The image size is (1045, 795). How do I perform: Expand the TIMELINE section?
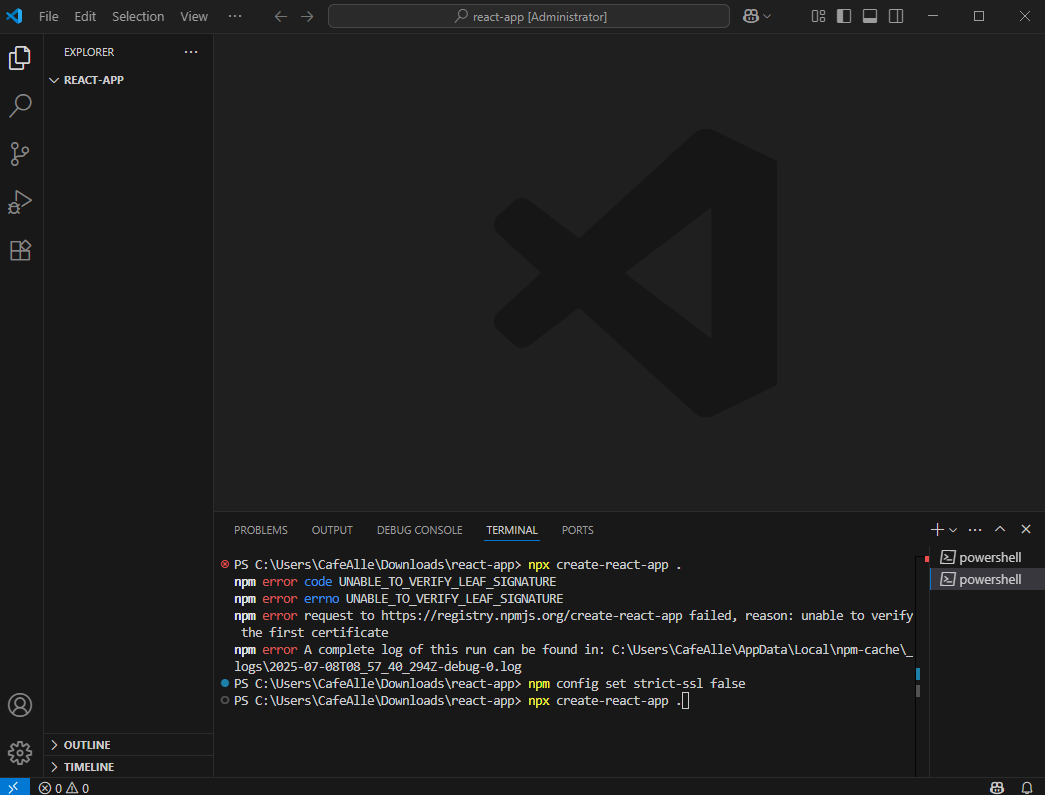[x=128, y=766]
